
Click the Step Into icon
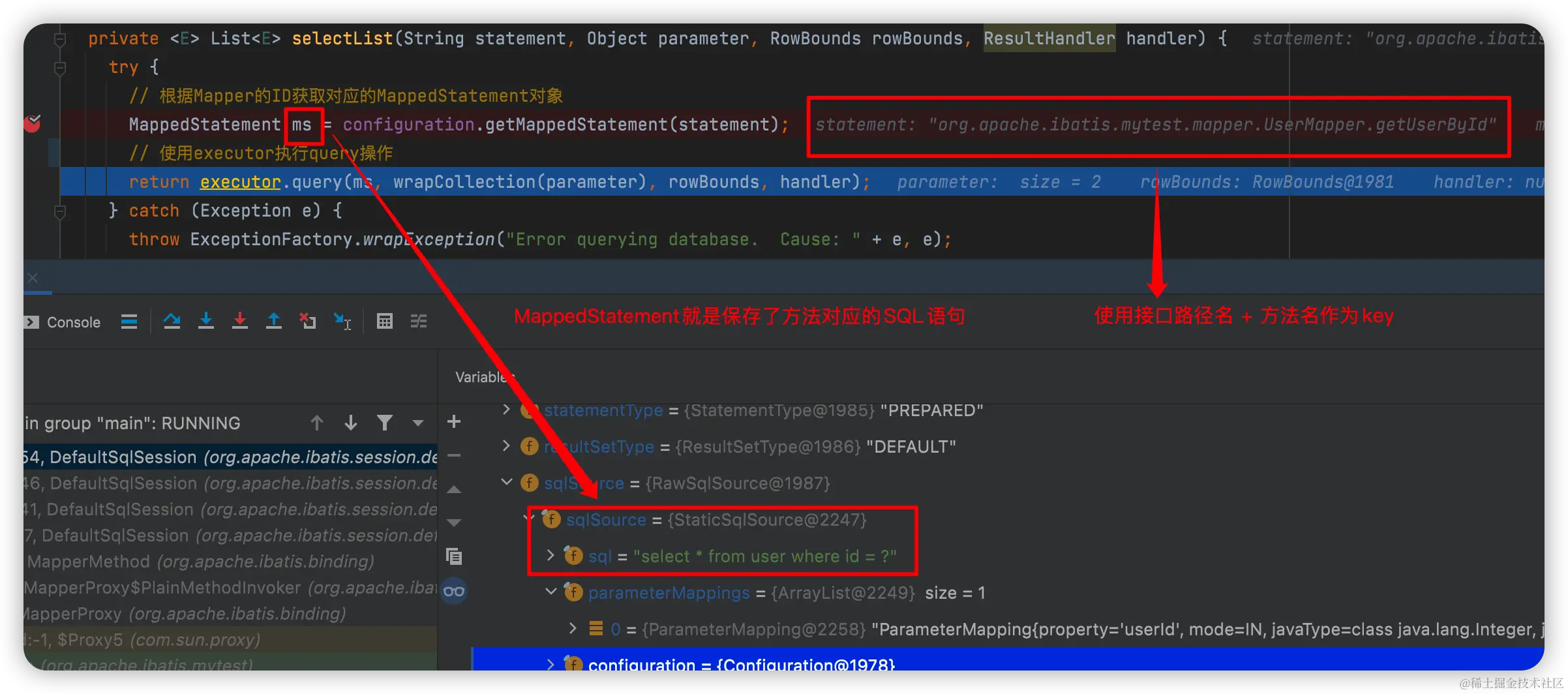pyautogui.click(x=206, y=320)
